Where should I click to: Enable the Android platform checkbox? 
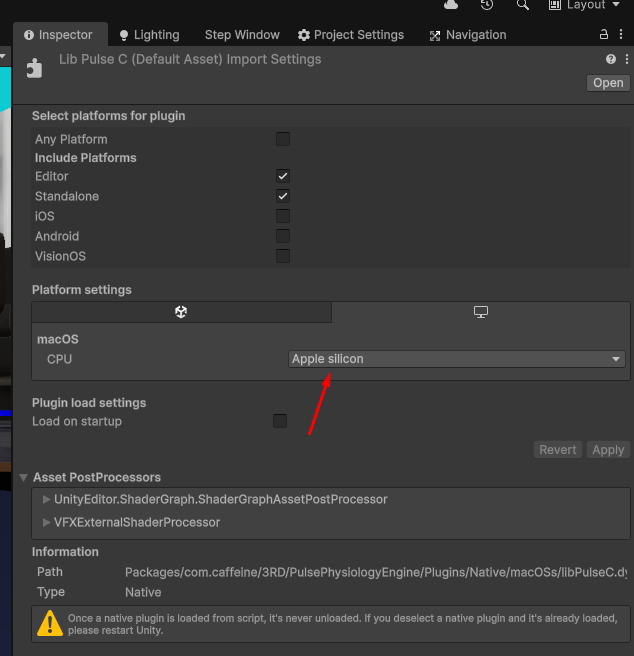(x=283, y=236)
